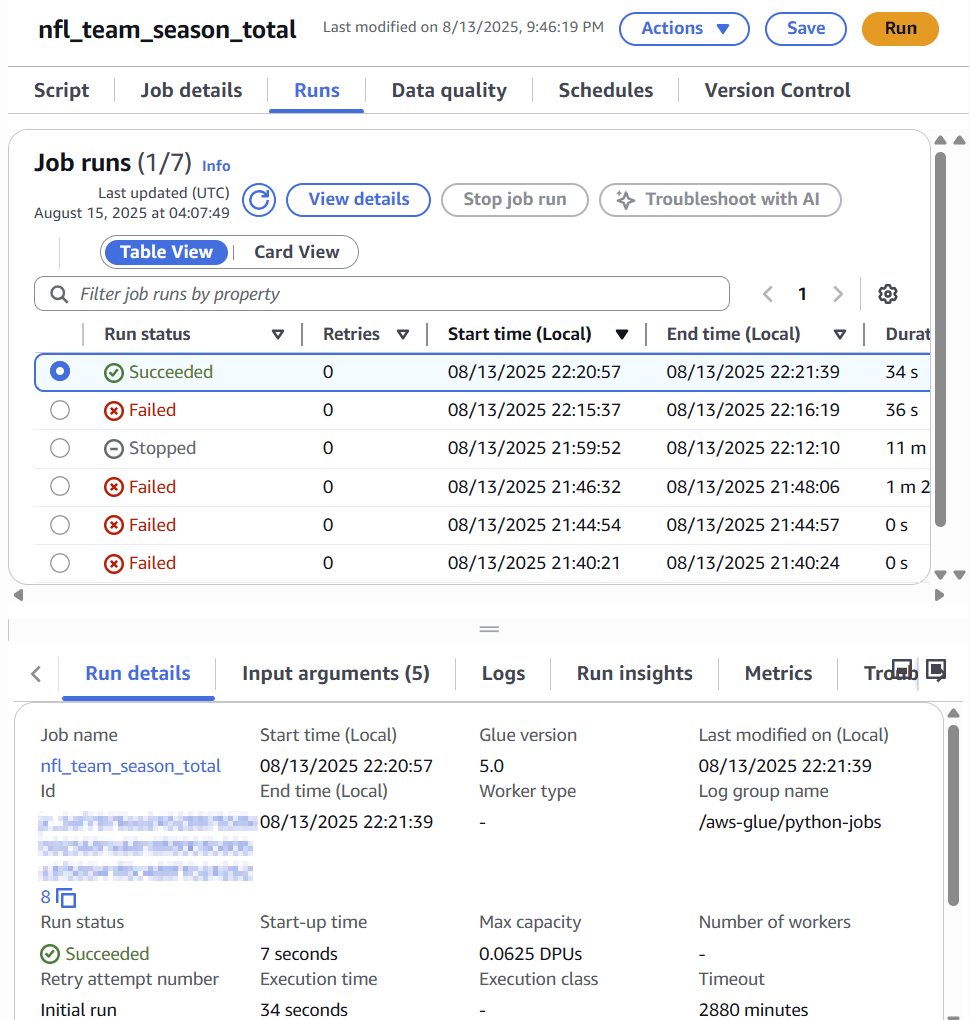Image resolution: width=970 pixels, height=1020 pixels.
Task: Open the Input arguments (5) tab
Action: click(336, 673)
